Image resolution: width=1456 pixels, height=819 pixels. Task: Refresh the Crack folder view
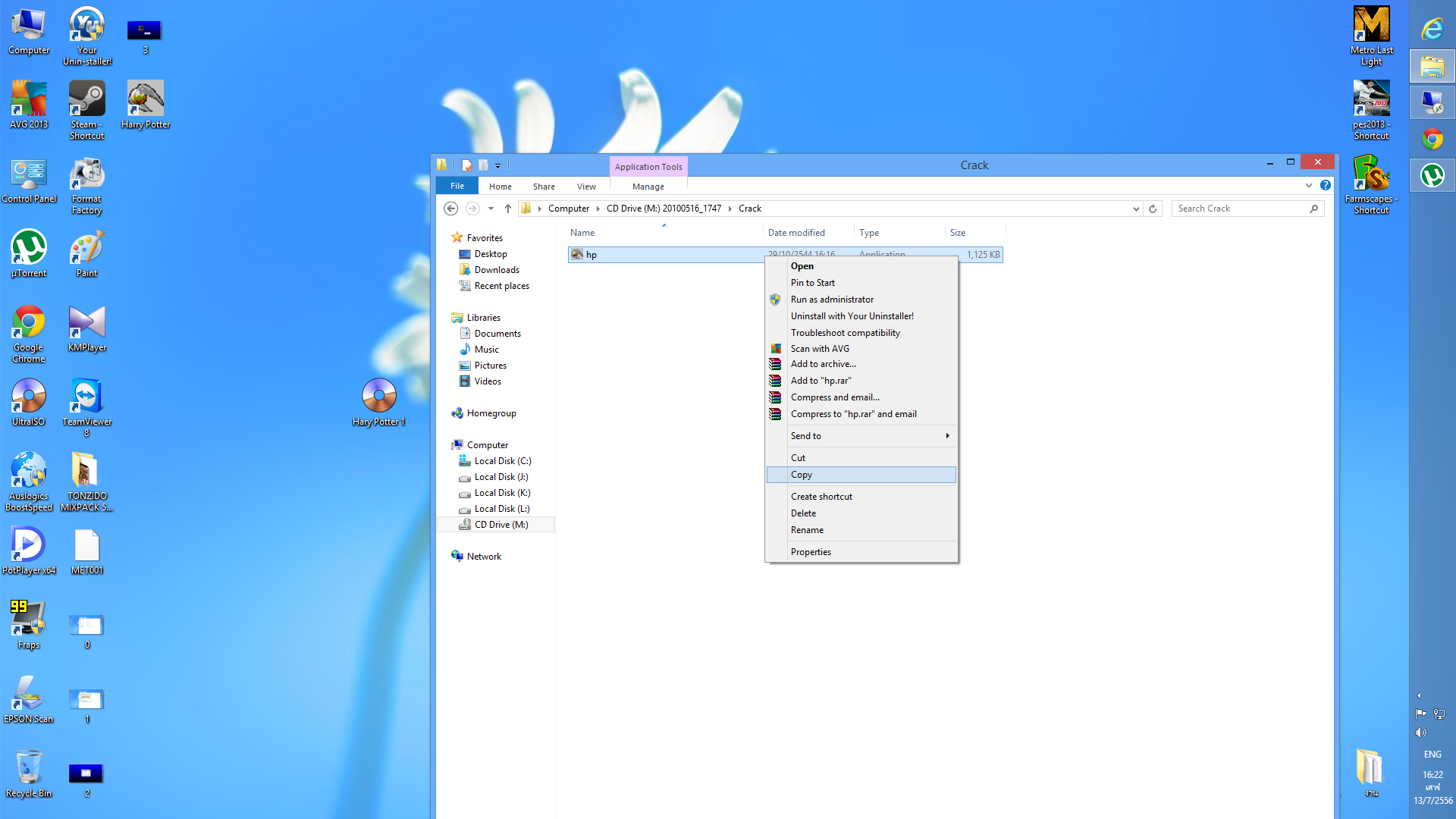pyautogui.click(x=1153, y=209)
